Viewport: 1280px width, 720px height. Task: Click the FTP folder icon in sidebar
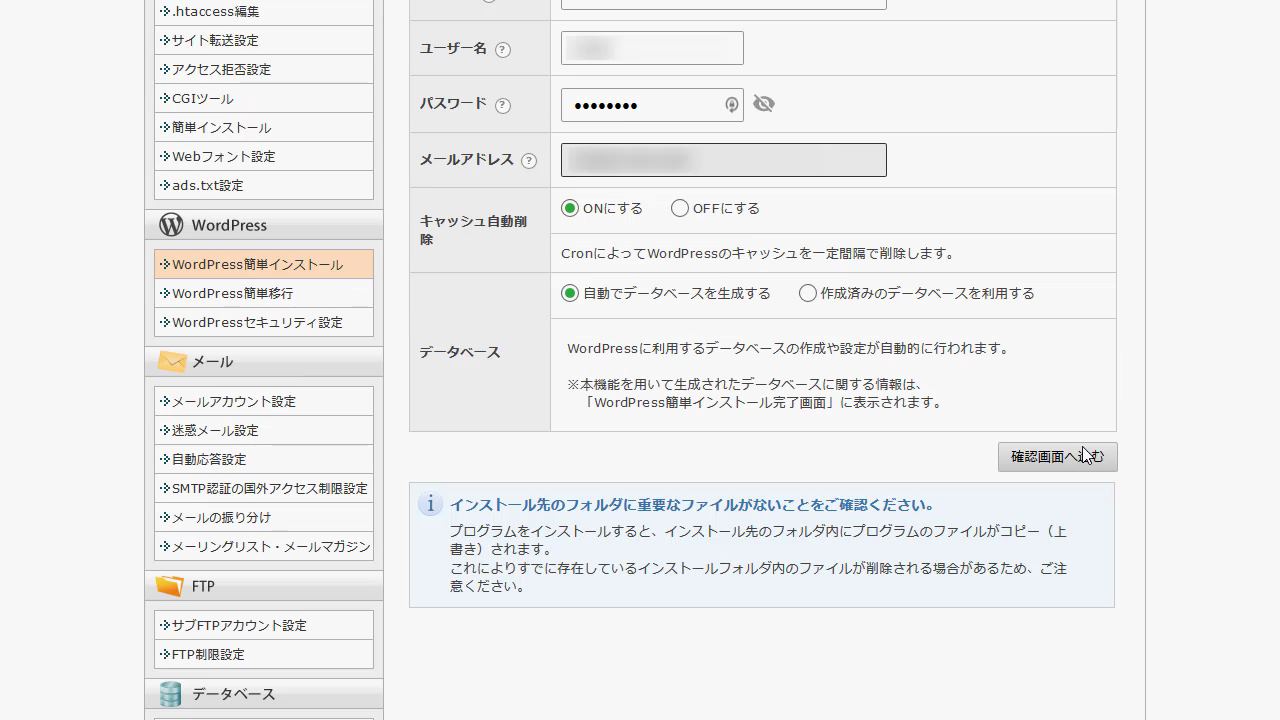click(171, 586)
